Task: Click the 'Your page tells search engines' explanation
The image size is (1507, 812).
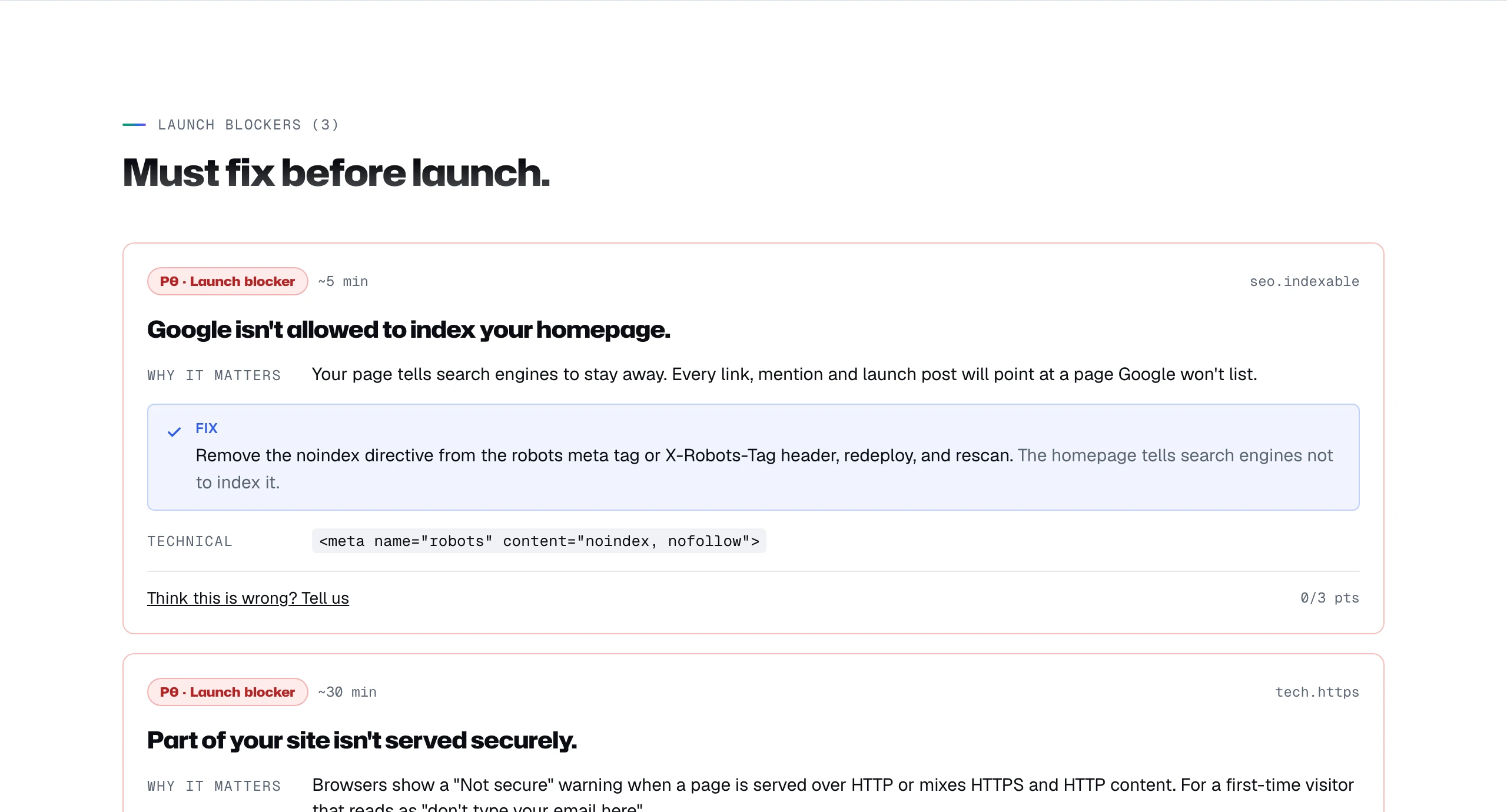Action: (x=784, y=374)
